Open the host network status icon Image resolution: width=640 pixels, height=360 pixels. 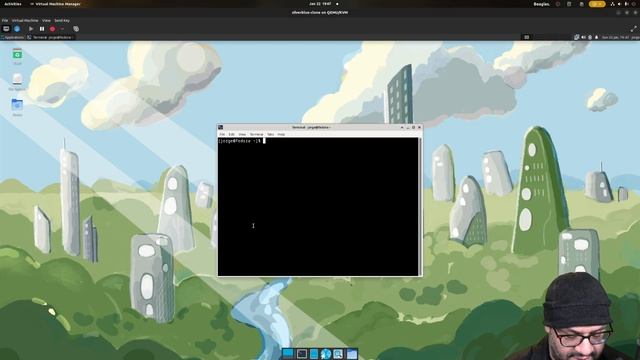[613, 4]
